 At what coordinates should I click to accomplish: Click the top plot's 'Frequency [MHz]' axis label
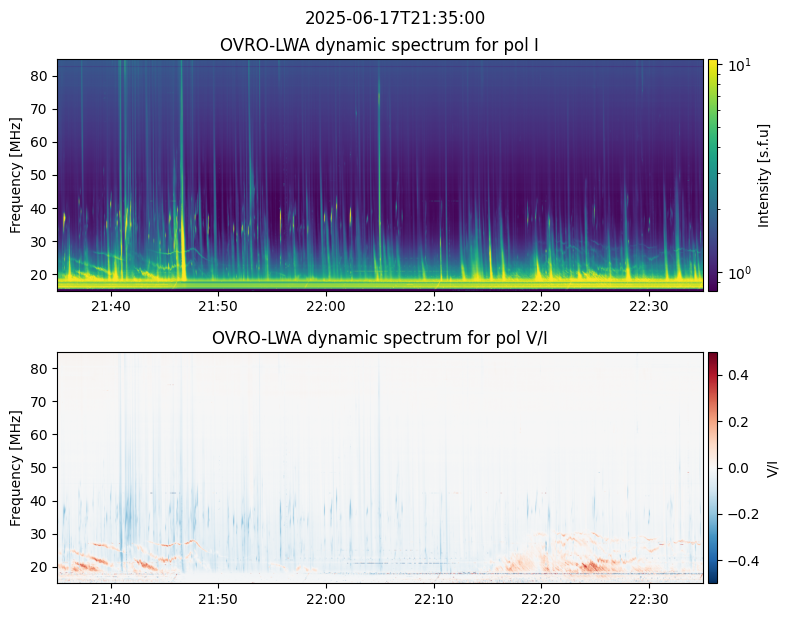click(16, 175)
